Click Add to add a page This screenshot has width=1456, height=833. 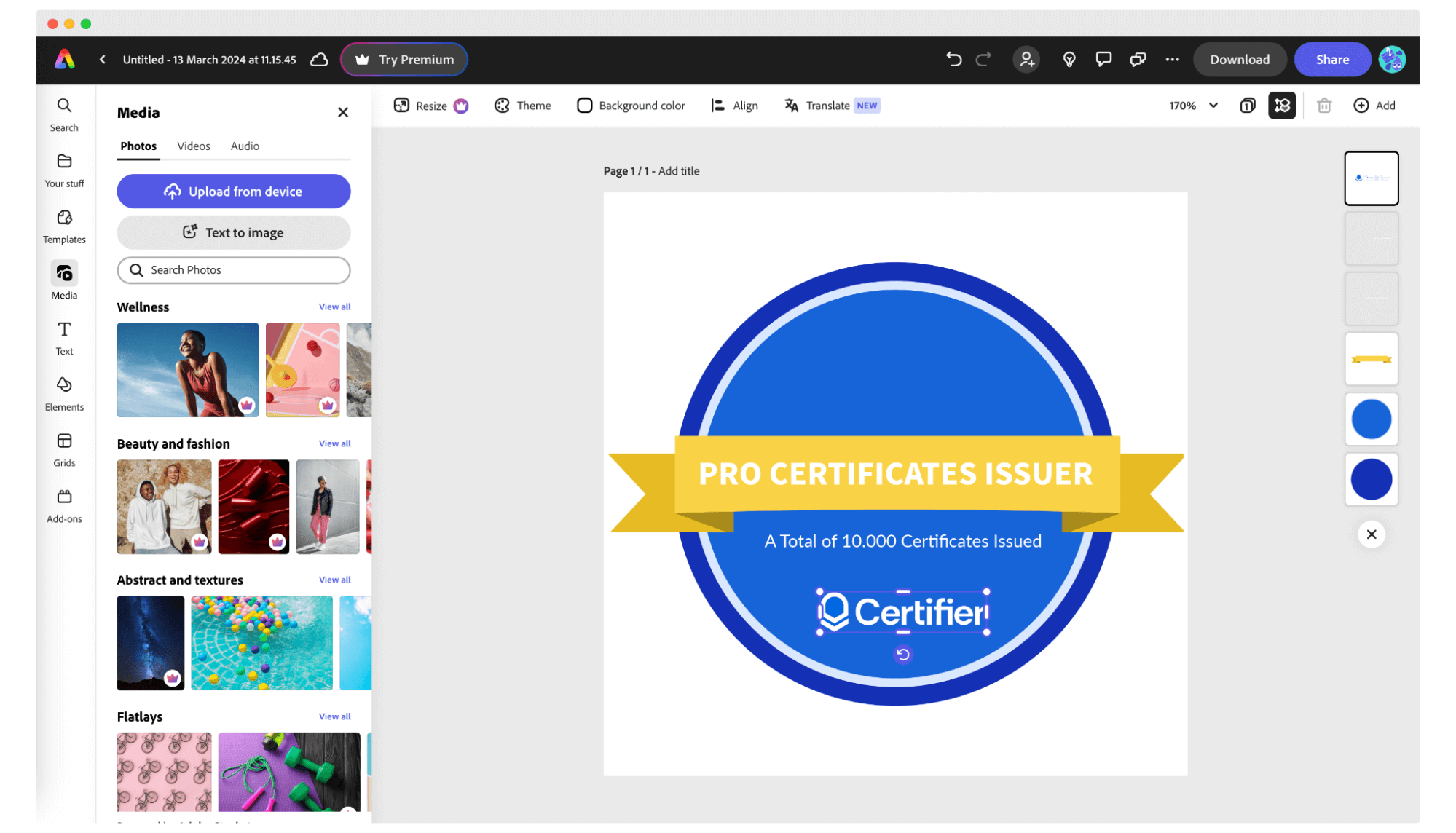pyautogui.click(x=1374, y=106)
